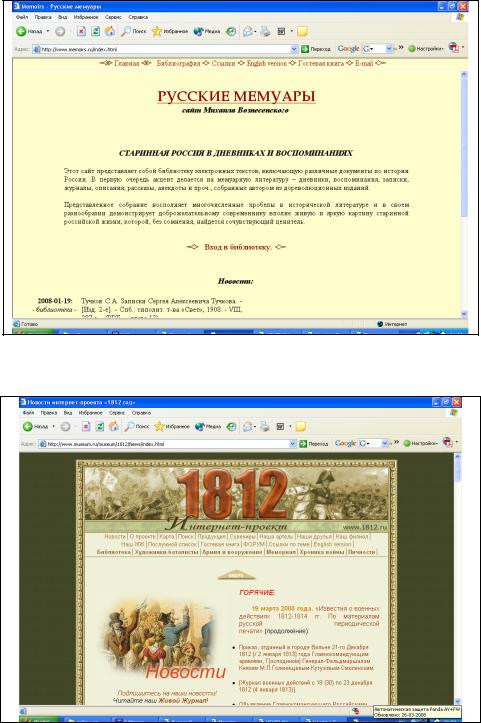Screen dimensions: 481x723
Task: Click the Новости illustration on 1812 page
Action: click(x=160, y=640)
